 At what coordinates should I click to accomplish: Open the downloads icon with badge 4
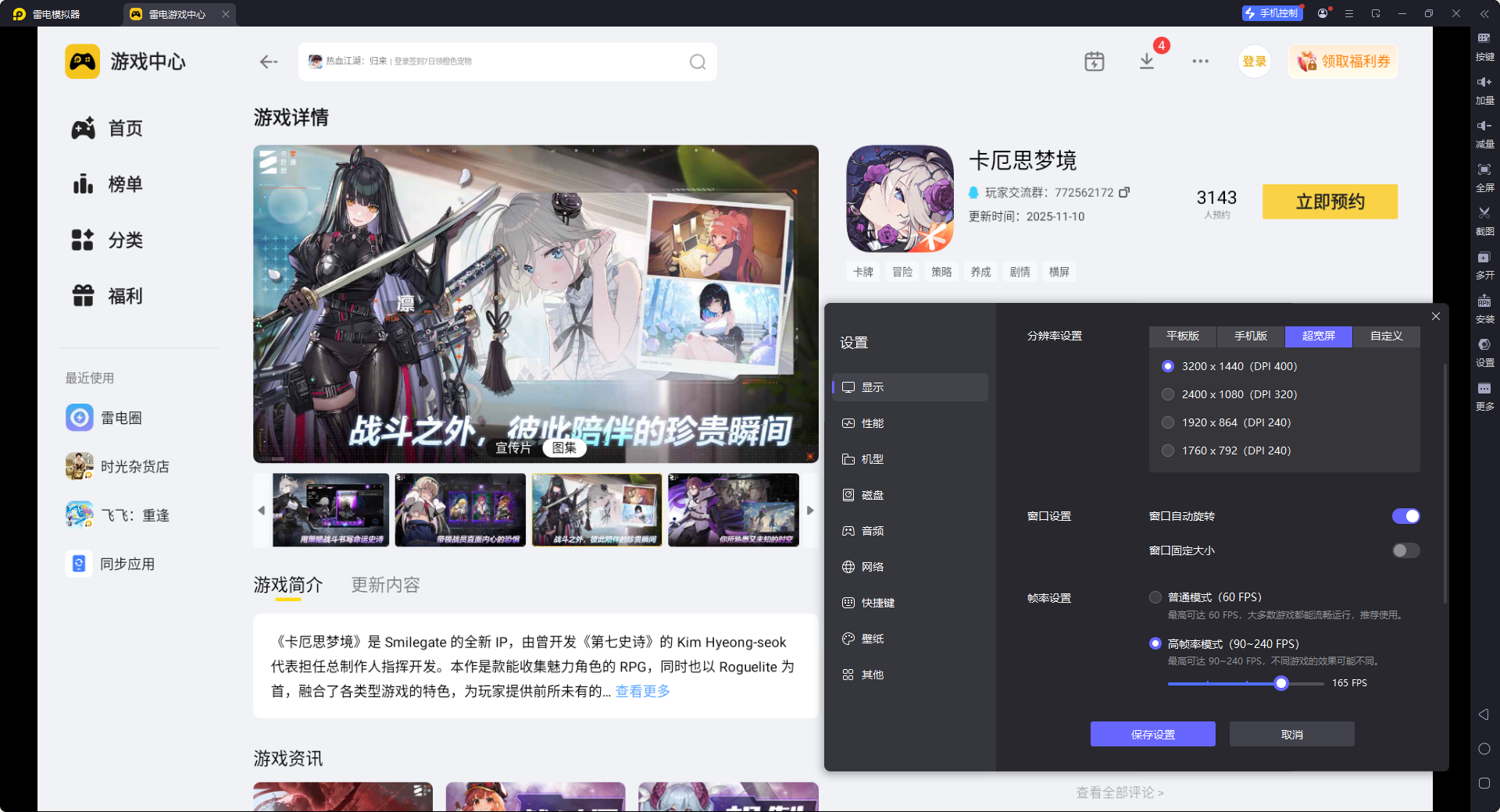[1147, 61]
